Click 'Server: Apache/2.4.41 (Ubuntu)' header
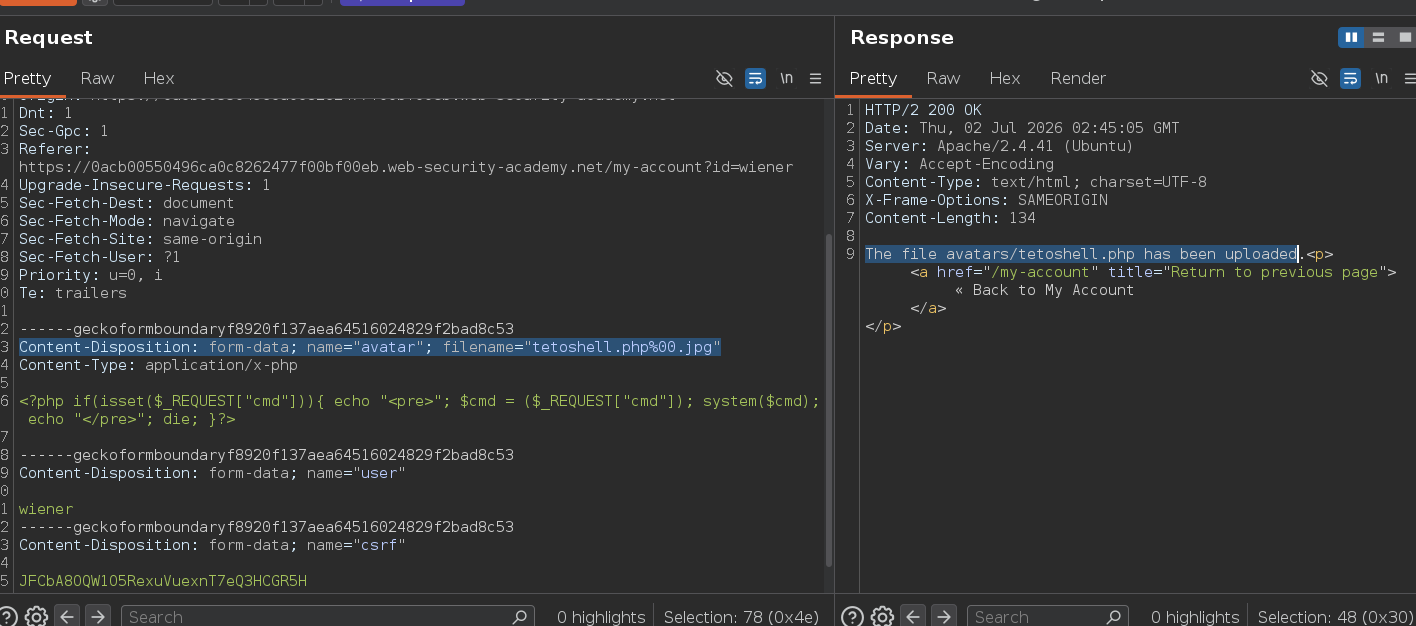 999,146
